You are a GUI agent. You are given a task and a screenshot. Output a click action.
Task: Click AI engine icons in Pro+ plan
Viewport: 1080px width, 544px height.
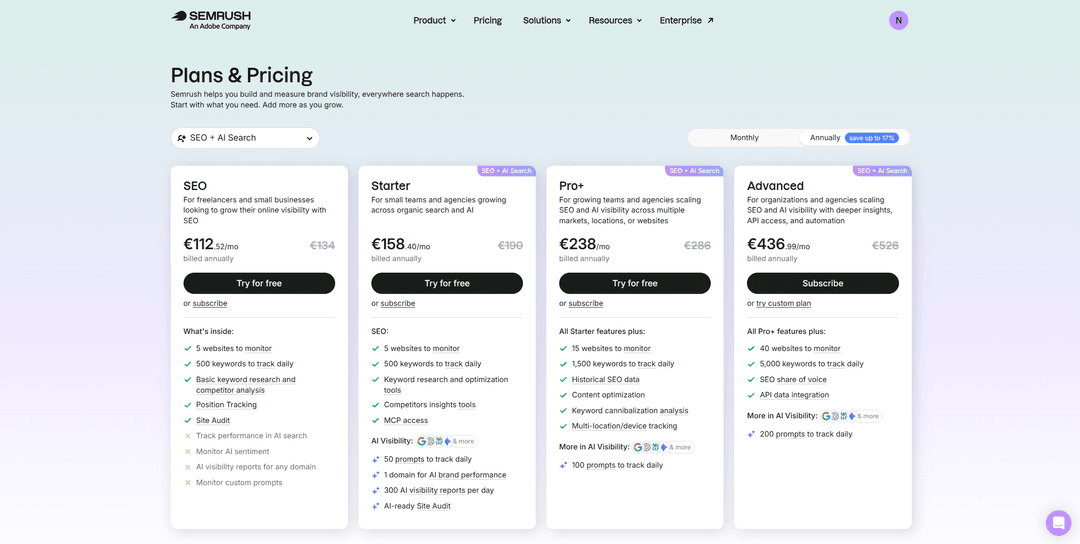(x=663, y=447)
